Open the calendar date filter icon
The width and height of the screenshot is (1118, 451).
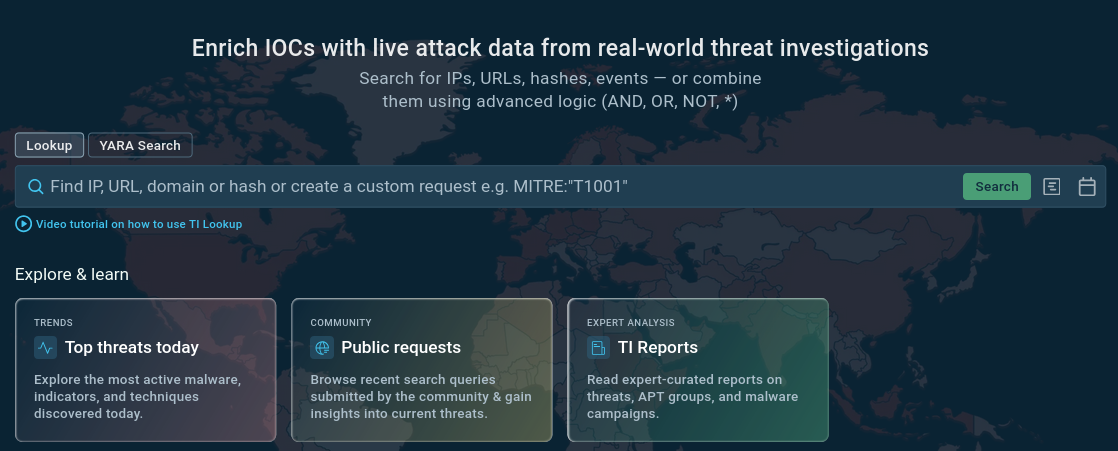[1087, 187]
